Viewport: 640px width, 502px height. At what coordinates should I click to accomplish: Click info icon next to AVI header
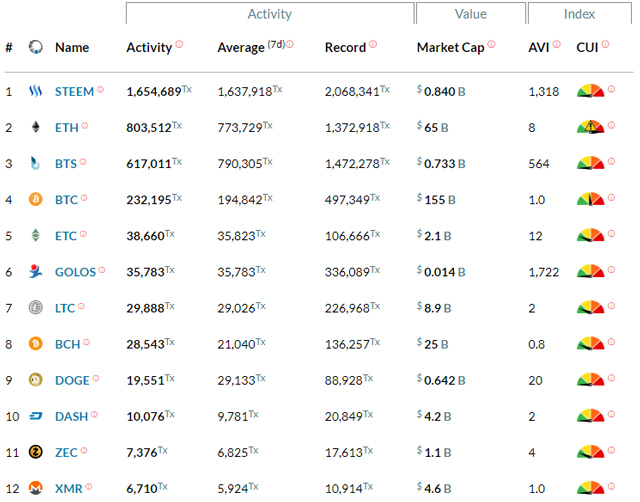pyautogui.click(x=557, y=44)
